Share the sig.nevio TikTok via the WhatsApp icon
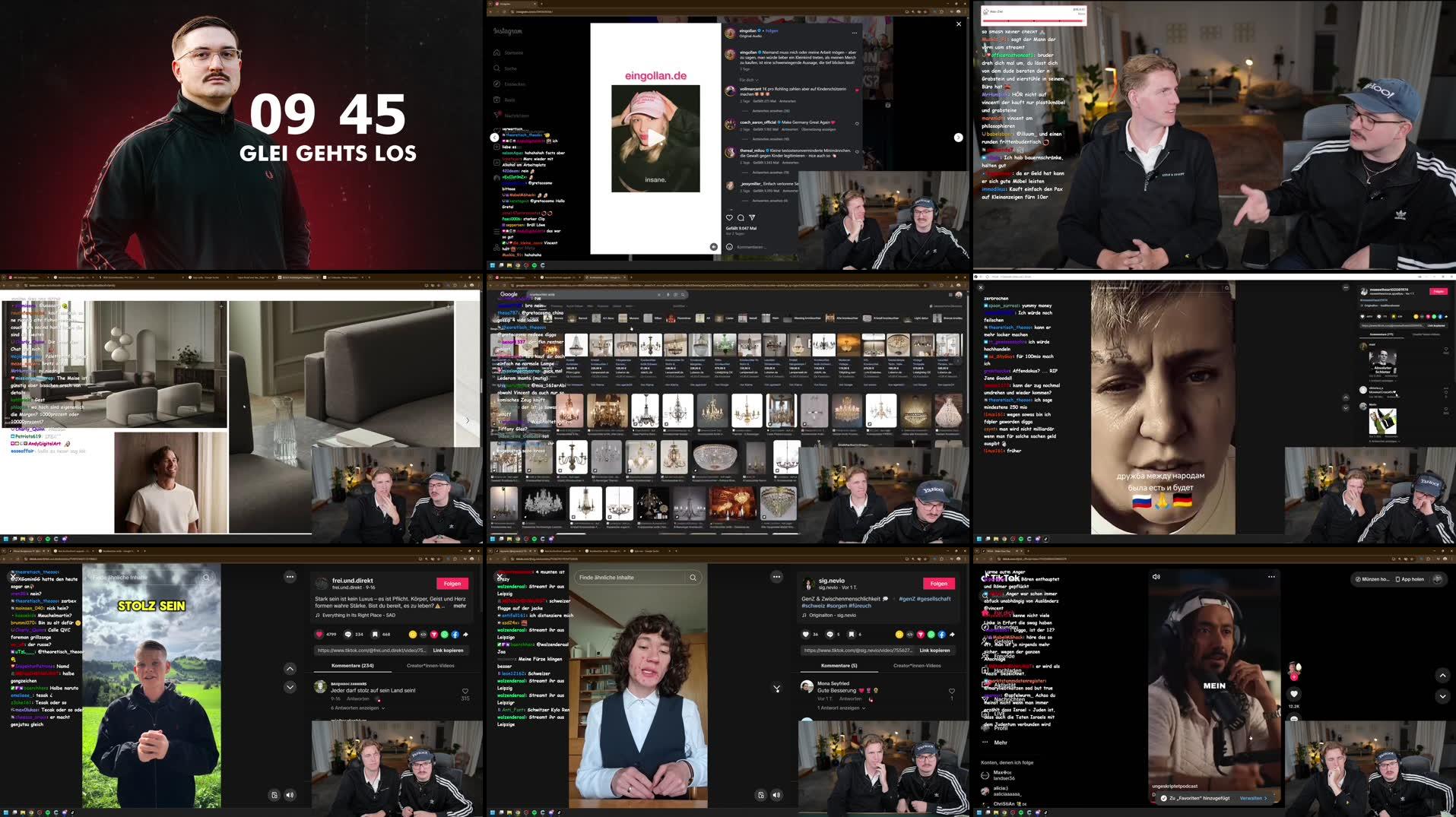 pos(931,635)
